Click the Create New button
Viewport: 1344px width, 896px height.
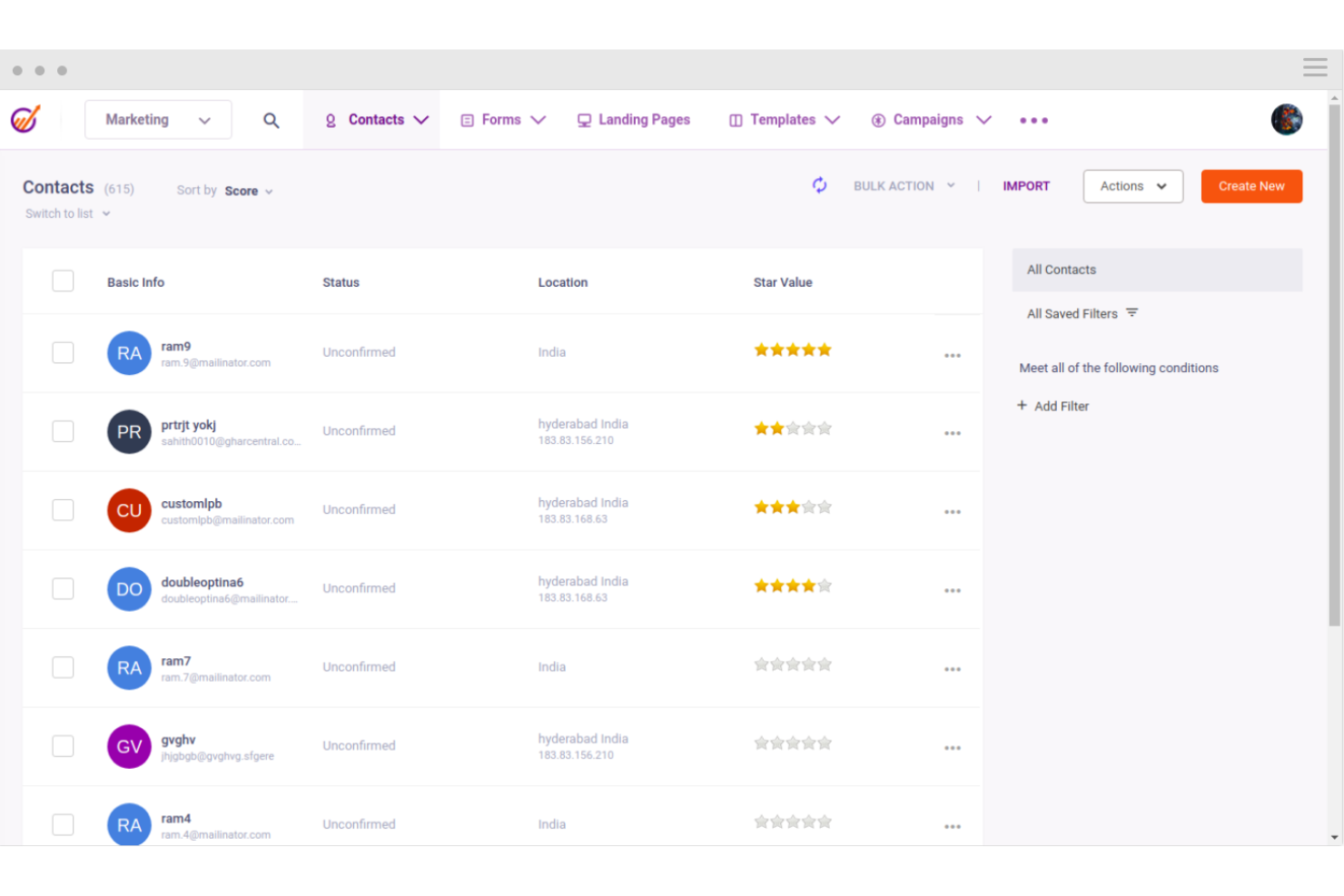(x=1251, y=186)
